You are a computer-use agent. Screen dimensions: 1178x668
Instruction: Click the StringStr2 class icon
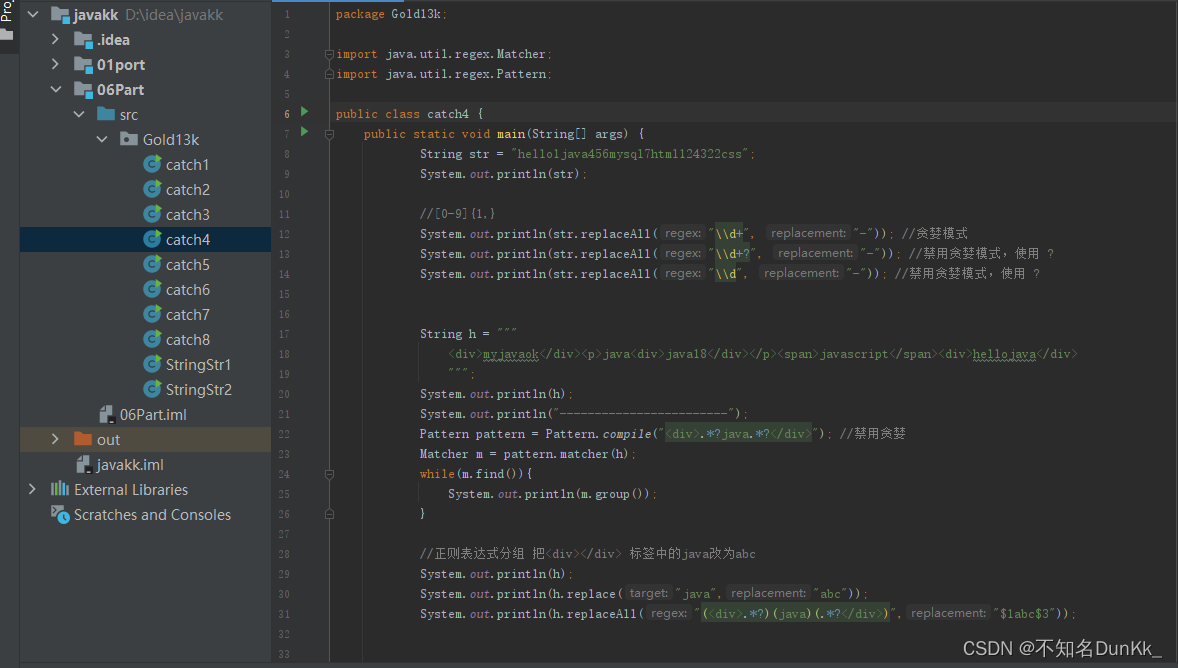point(153,388)
